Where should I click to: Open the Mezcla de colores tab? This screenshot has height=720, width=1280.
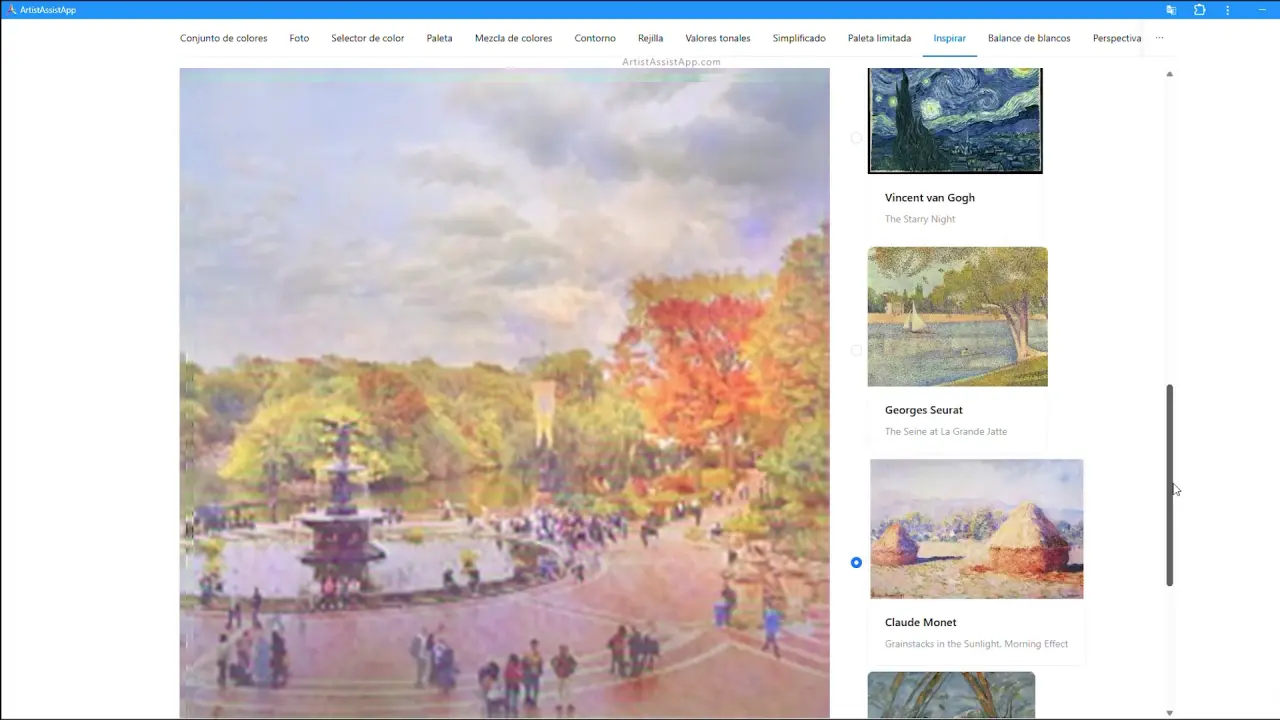[x=513, y=38]
